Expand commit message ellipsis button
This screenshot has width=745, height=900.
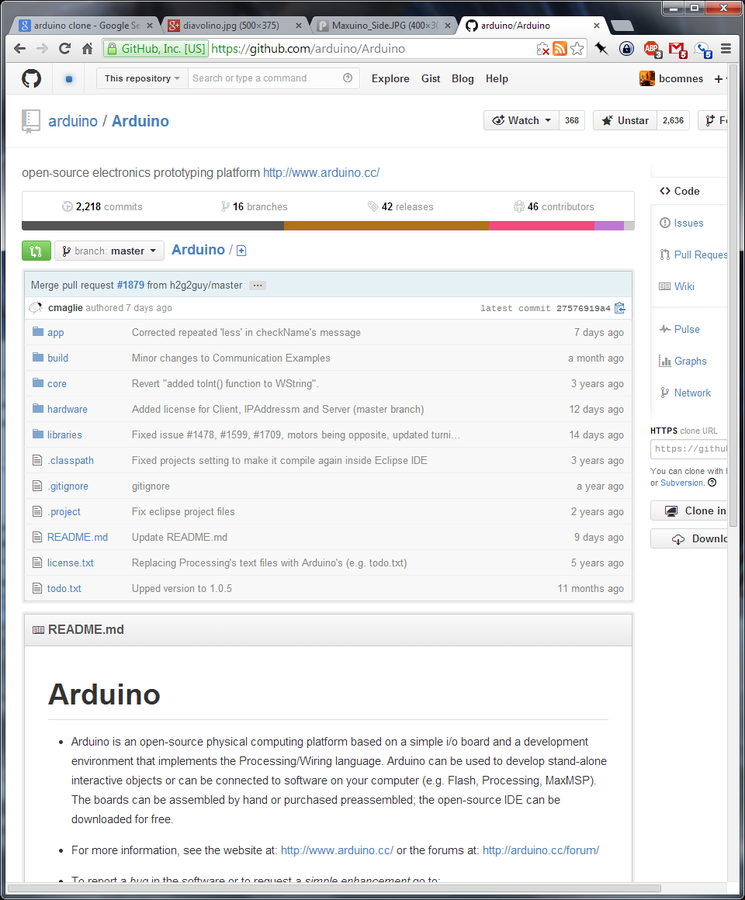click(x=258, y=285)
